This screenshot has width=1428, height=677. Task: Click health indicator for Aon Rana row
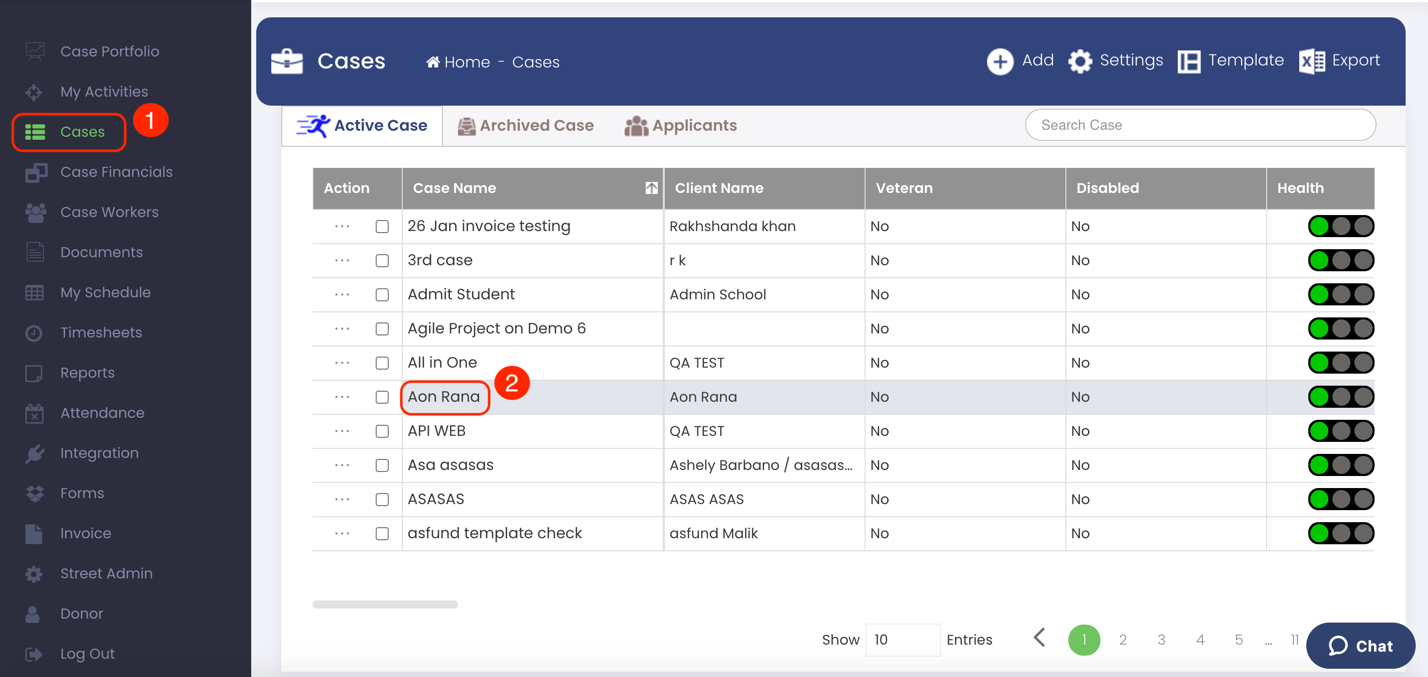[x=1341, y=397]
